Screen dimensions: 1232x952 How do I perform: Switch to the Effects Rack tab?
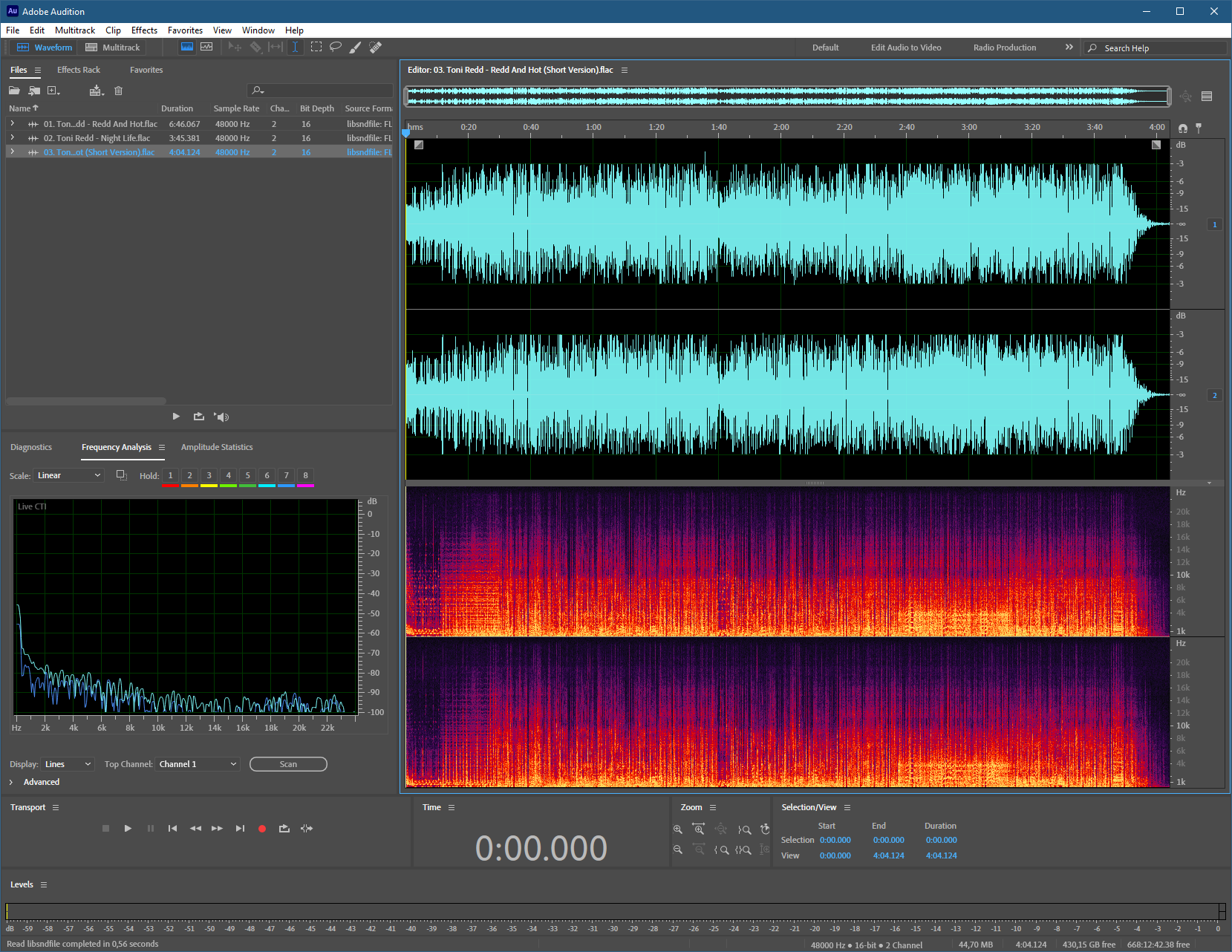[79, 70]
